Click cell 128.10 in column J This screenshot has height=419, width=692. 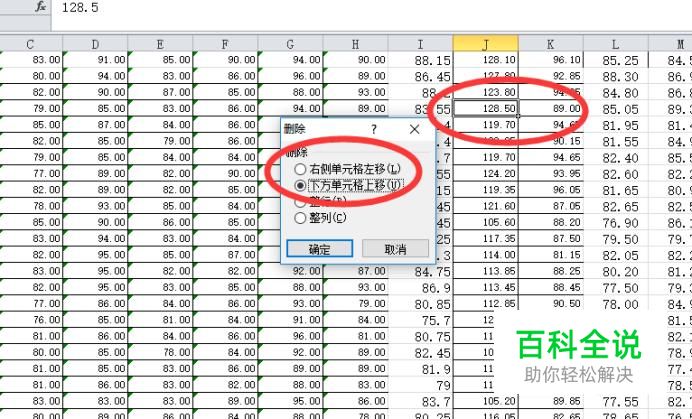(485, 60)
